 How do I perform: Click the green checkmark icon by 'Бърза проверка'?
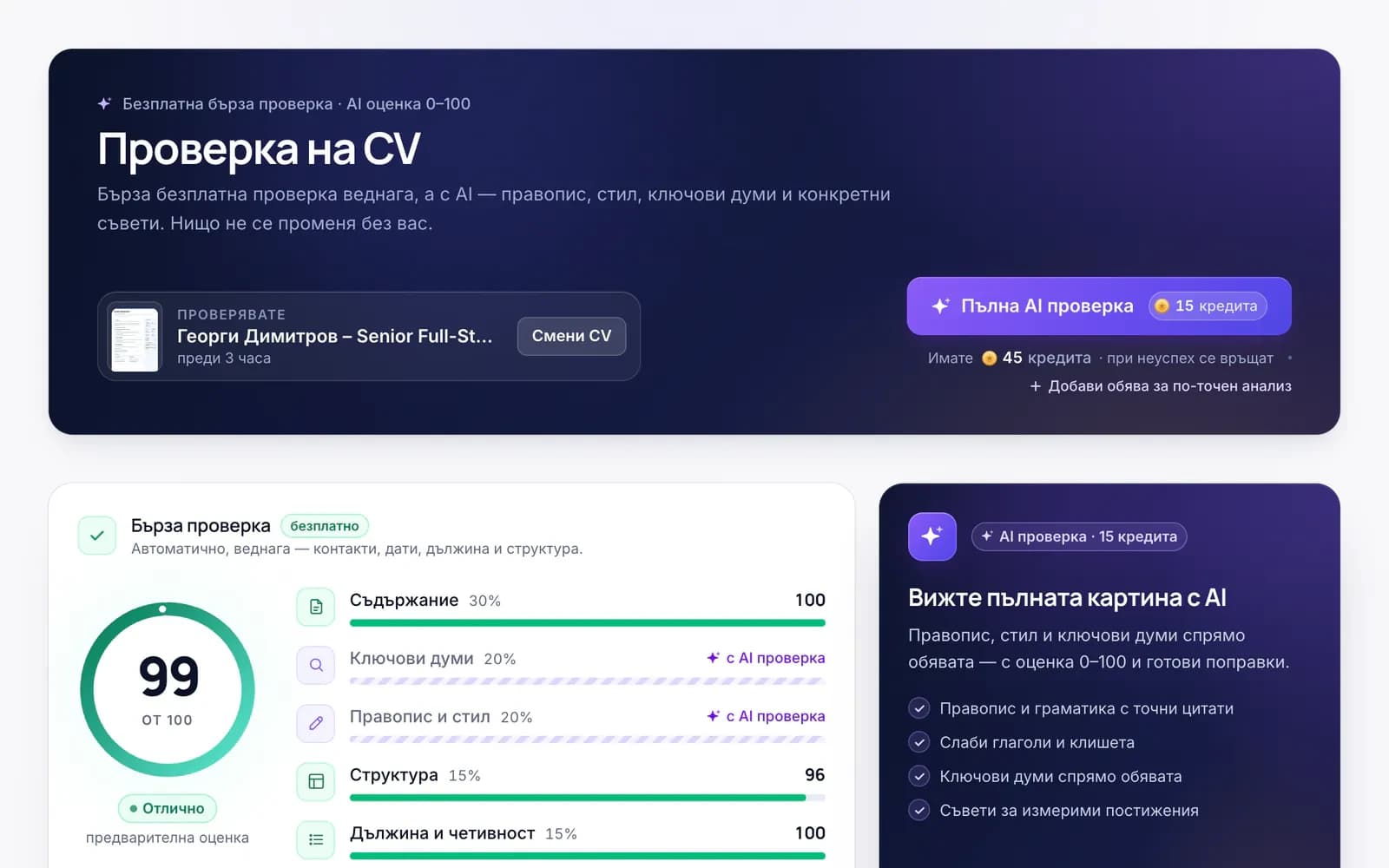[x=97, y=536]
